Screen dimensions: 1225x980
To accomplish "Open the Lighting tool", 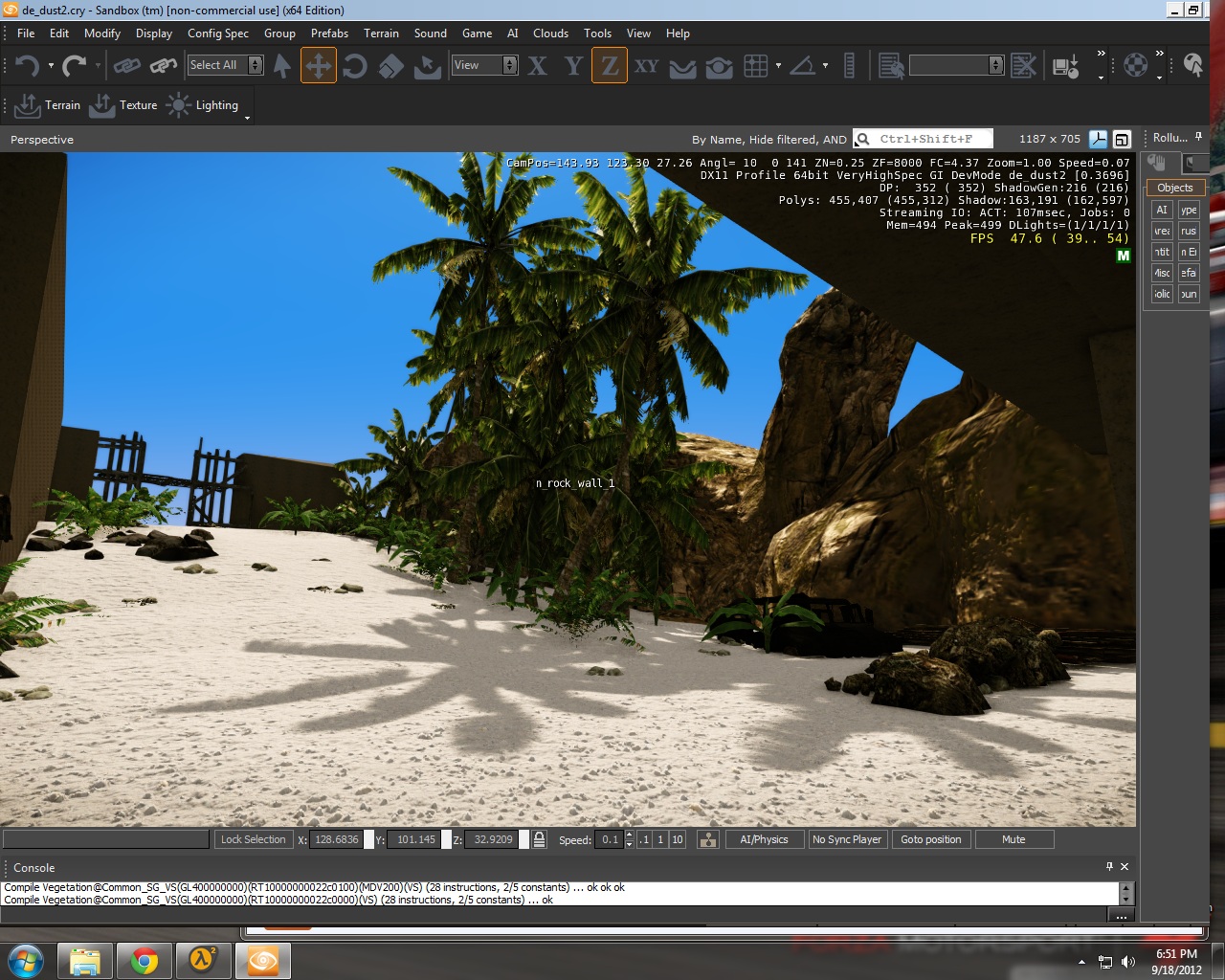I will tap(202, 105).
